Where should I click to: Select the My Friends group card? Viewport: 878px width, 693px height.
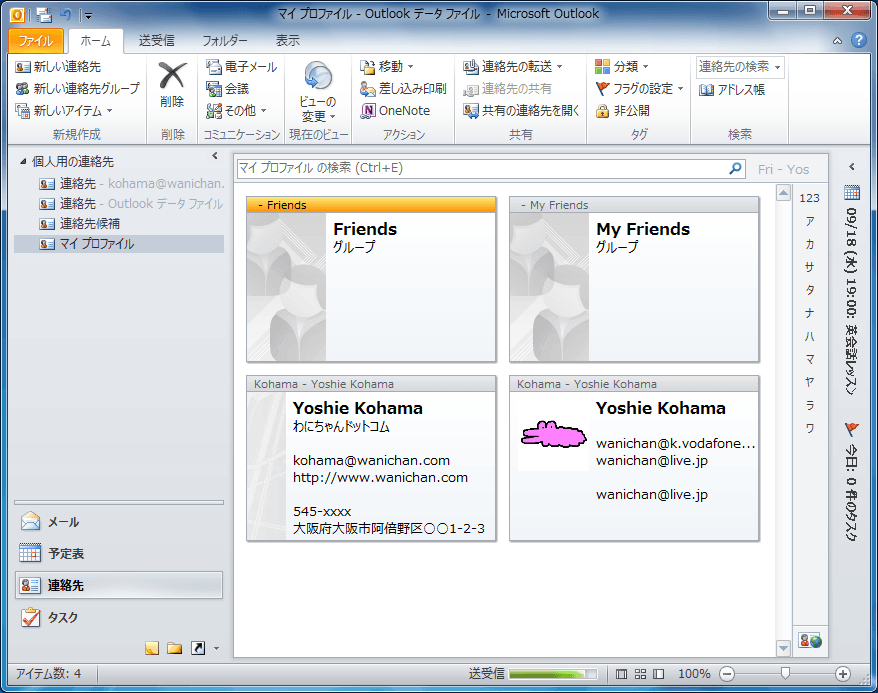coord(634,279)
